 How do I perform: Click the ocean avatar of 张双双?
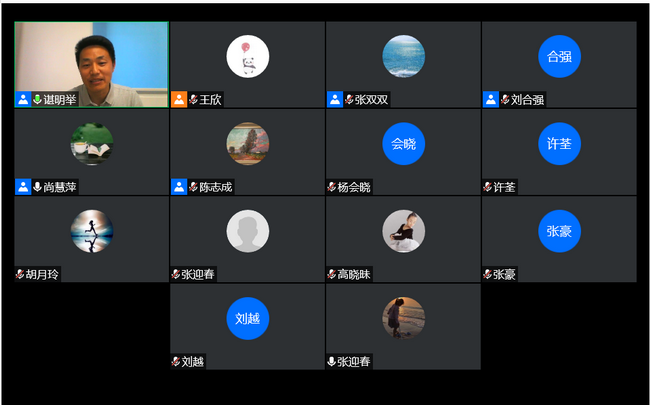[x=403, y=56]
